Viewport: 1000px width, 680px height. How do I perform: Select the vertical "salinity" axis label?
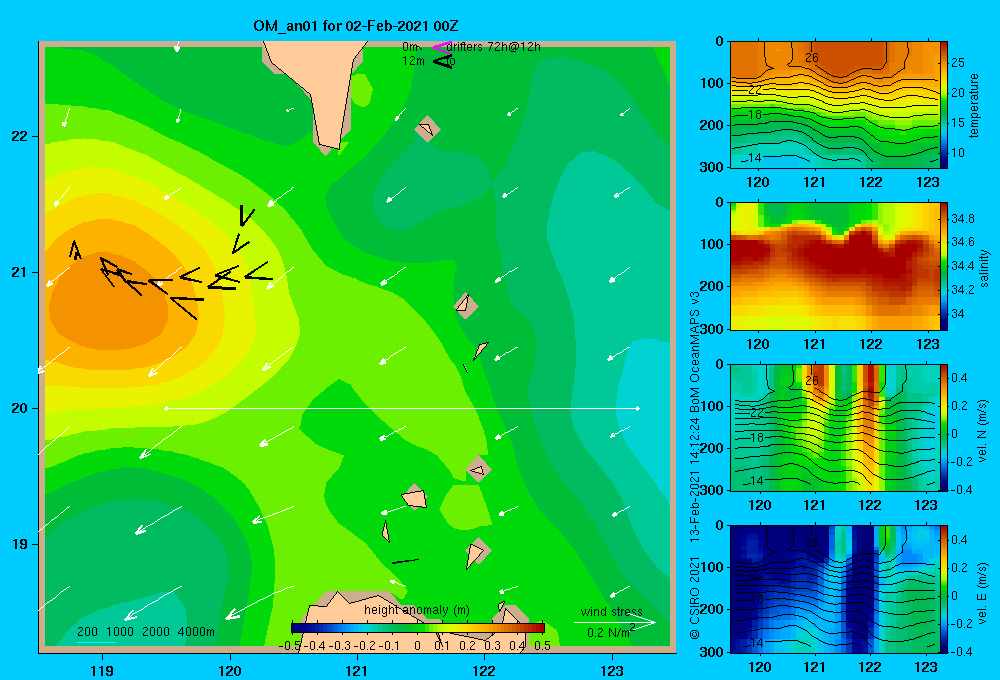click(984, 268)
